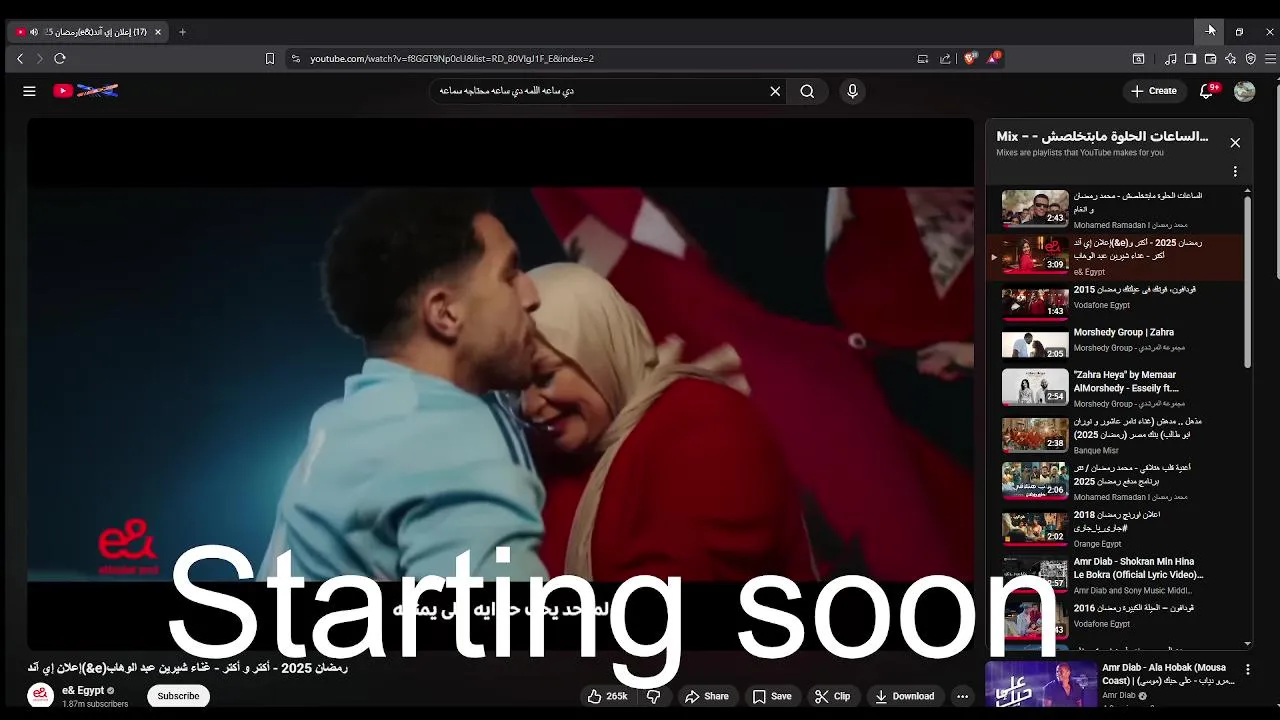Viewport: 1280px width, 720px height.
Task: Save video using the Save button
Action: [772, 696]
